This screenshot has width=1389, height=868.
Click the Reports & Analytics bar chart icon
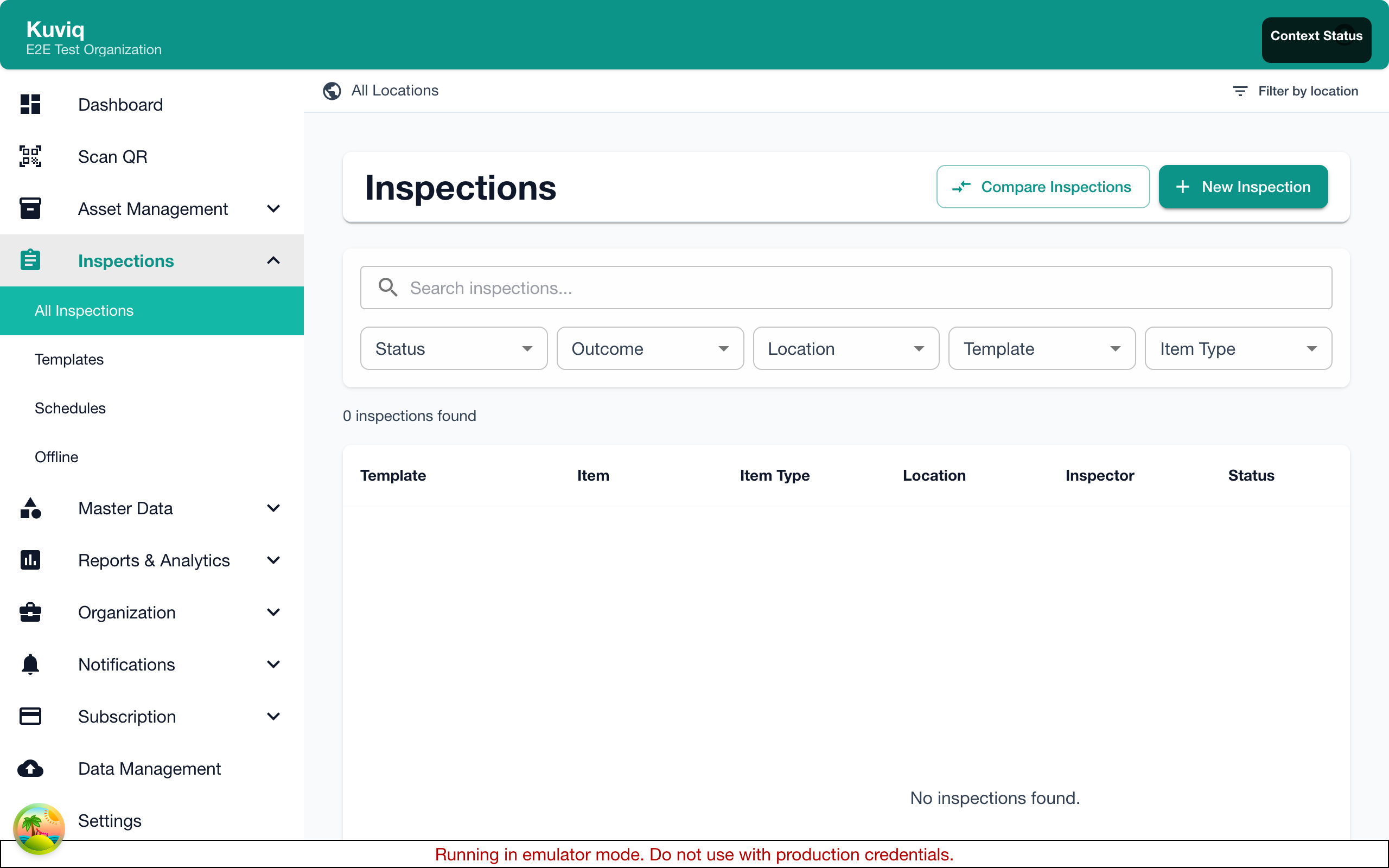30,560
